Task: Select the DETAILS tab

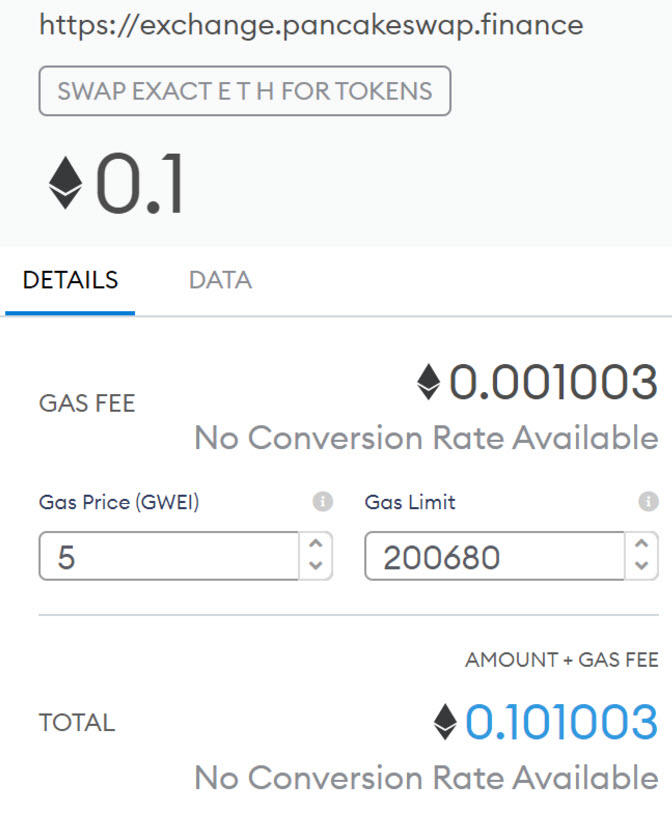Action: point(70,281)
